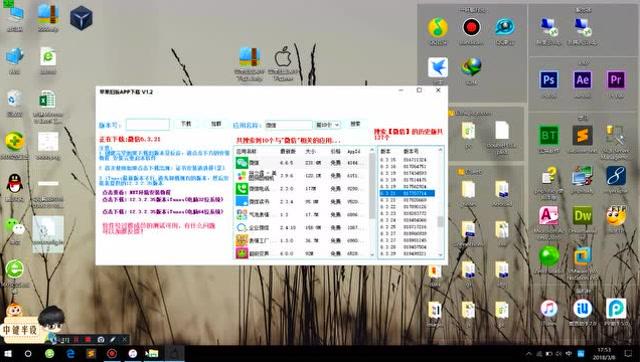640x362 pixels.
Task: Open Microsoft Edge from taskbar
Action: pos(70,353)
